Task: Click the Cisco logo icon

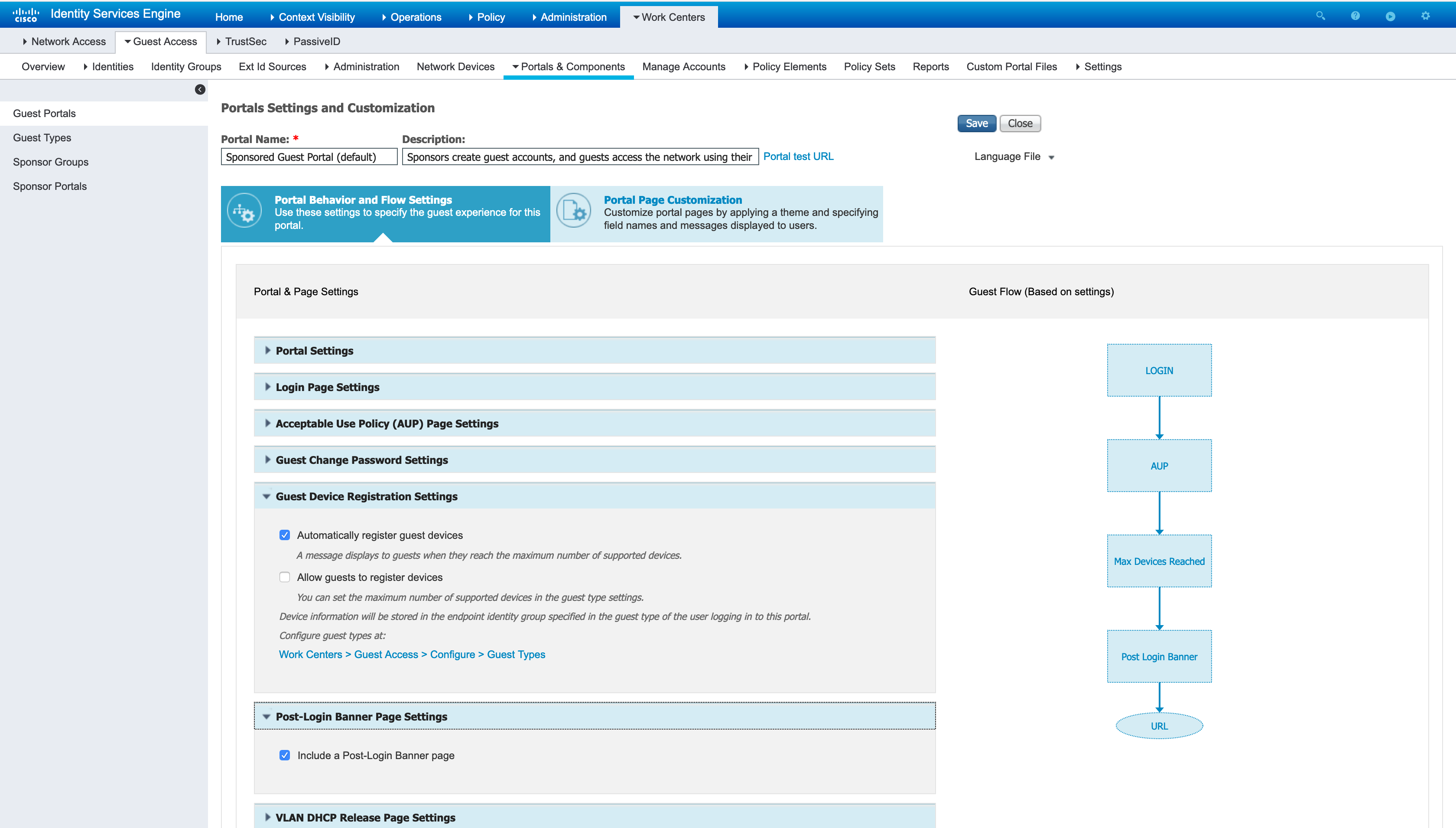Action: (26, 15)
